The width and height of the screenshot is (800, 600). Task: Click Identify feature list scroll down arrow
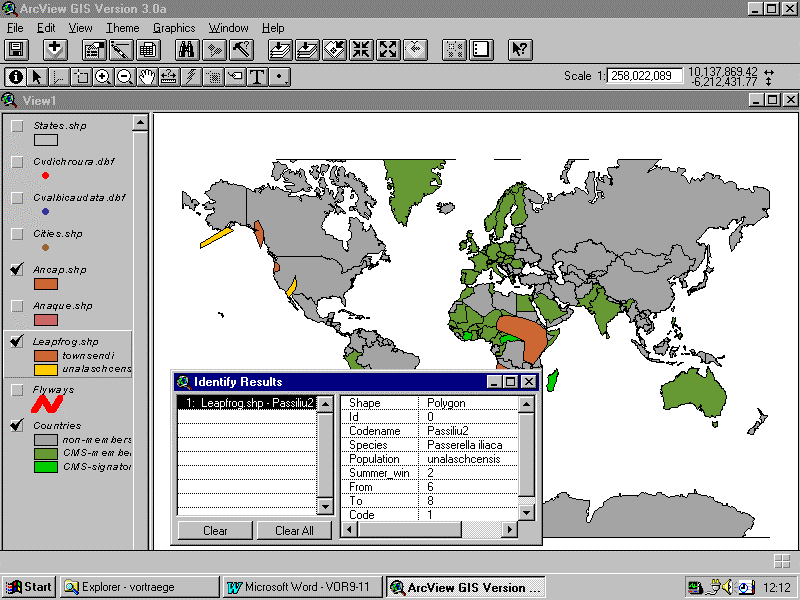click(x=325, y=506)
